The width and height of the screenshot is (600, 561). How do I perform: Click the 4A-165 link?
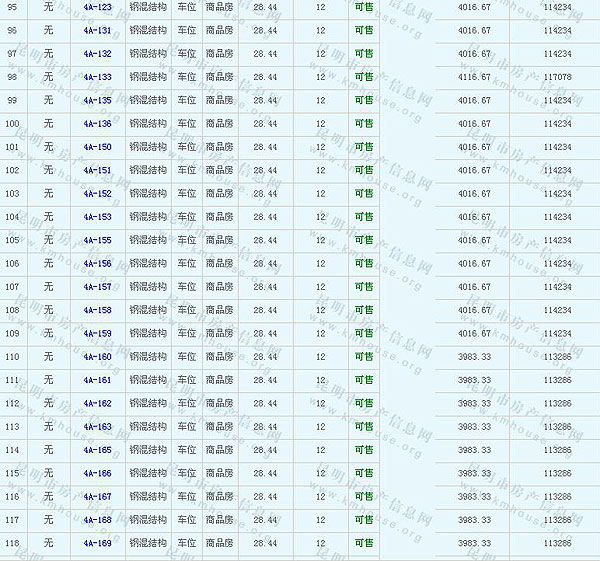(97, 450)
